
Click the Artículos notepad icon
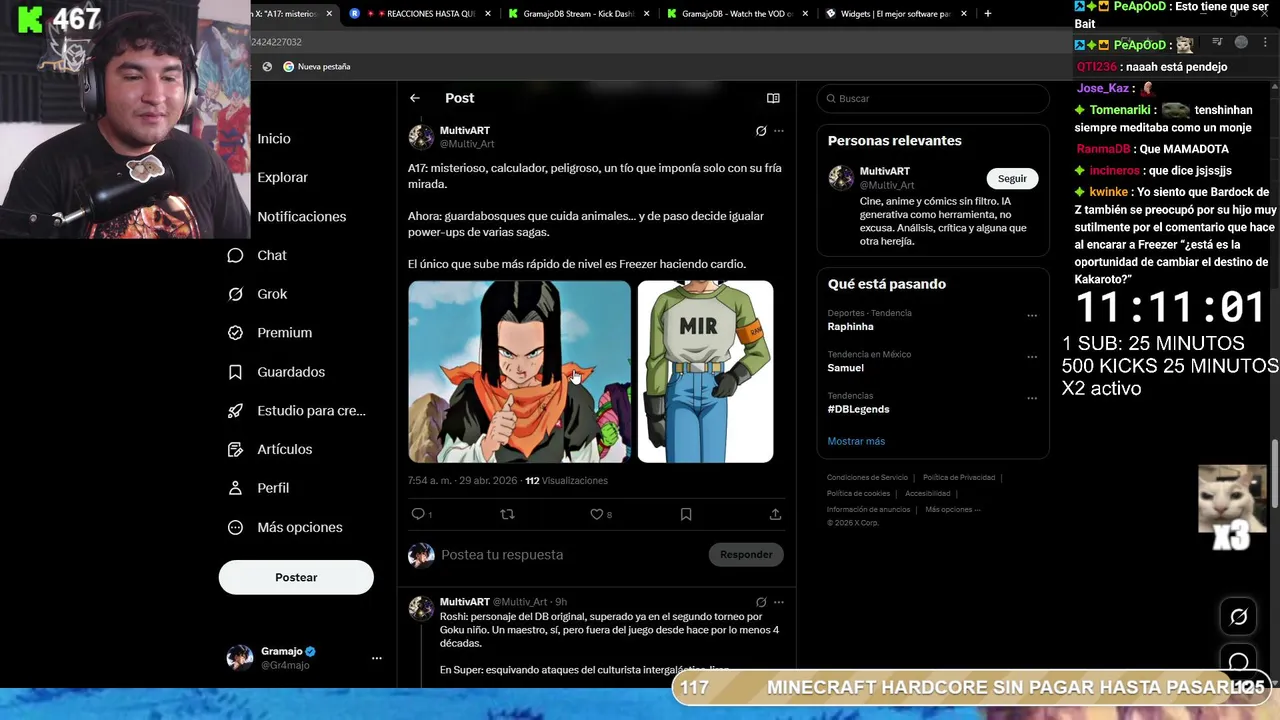pyautogui.click(x=235, y=450)
